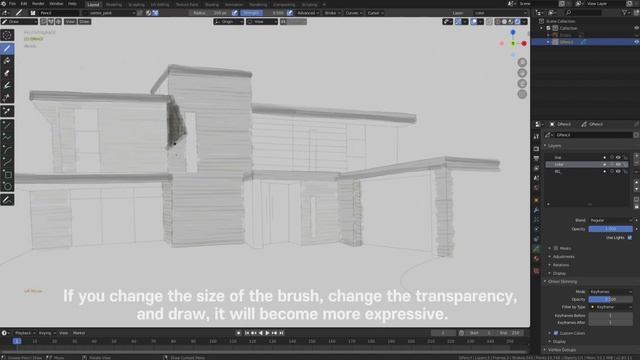Select the Cutter tool
Viewport: 640px width, 360px height.
pos(7,98)
